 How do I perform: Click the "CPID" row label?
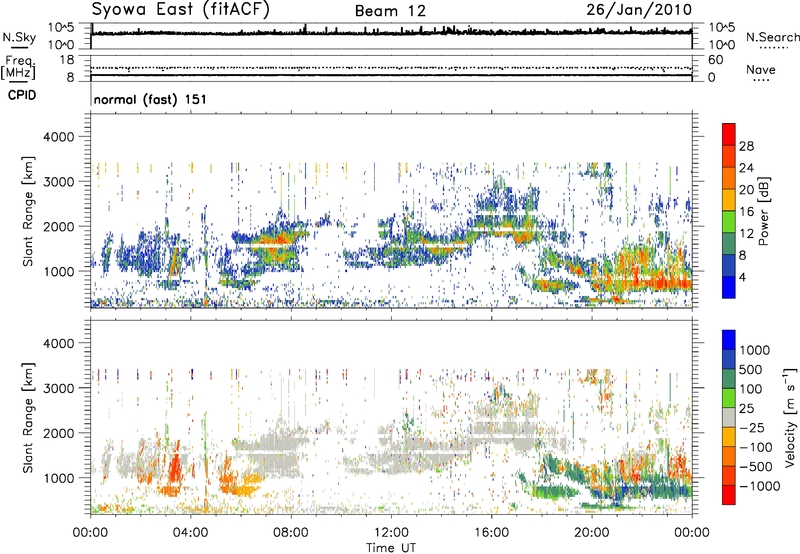(x=22, y=95)
